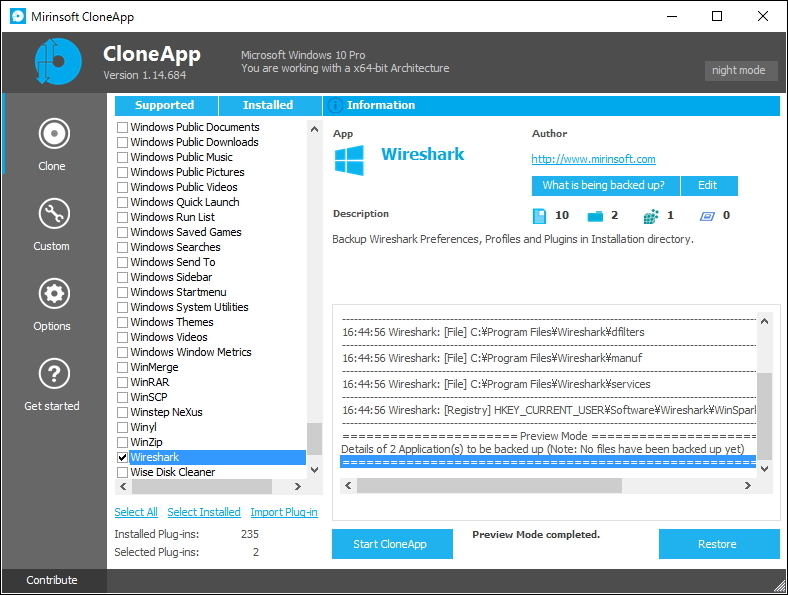Click What is being backed up? button

pos(605,185)
